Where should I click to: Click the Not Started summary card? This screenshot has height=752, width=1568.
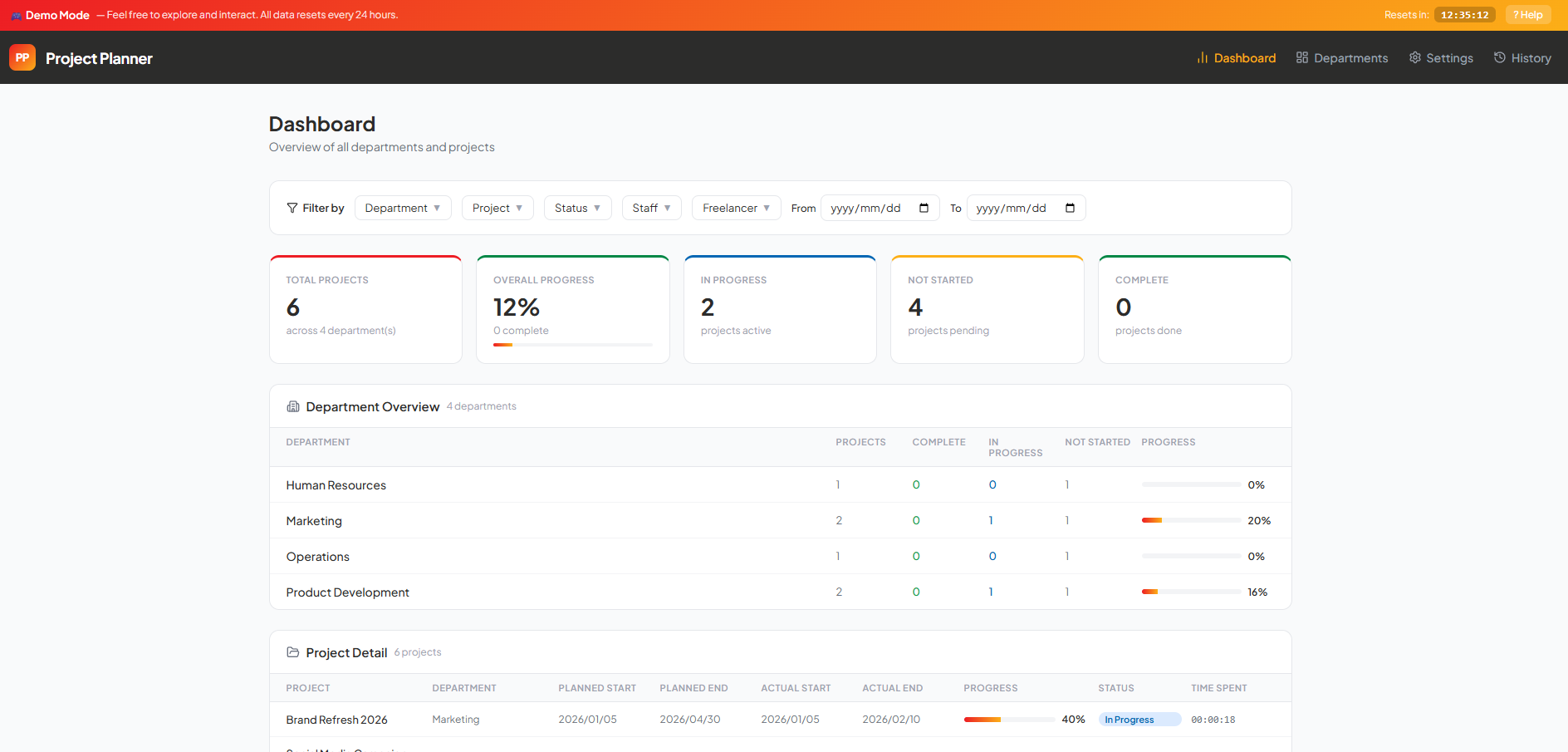[x=987, y=309]
